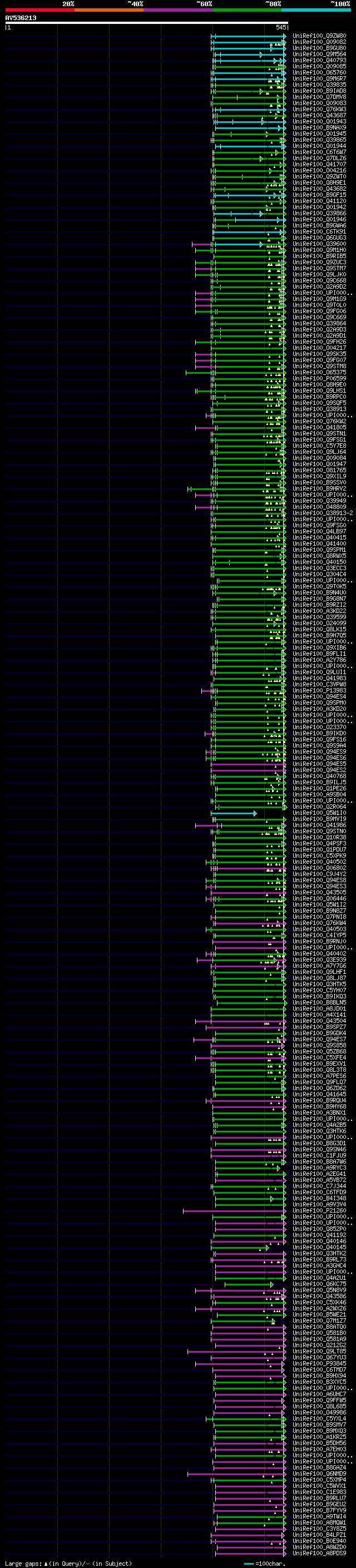The height and width of the screenshot is (1568, 356).
Task: Click the UniRef100_B9NAX9 hit name
Action: [319, 128]
